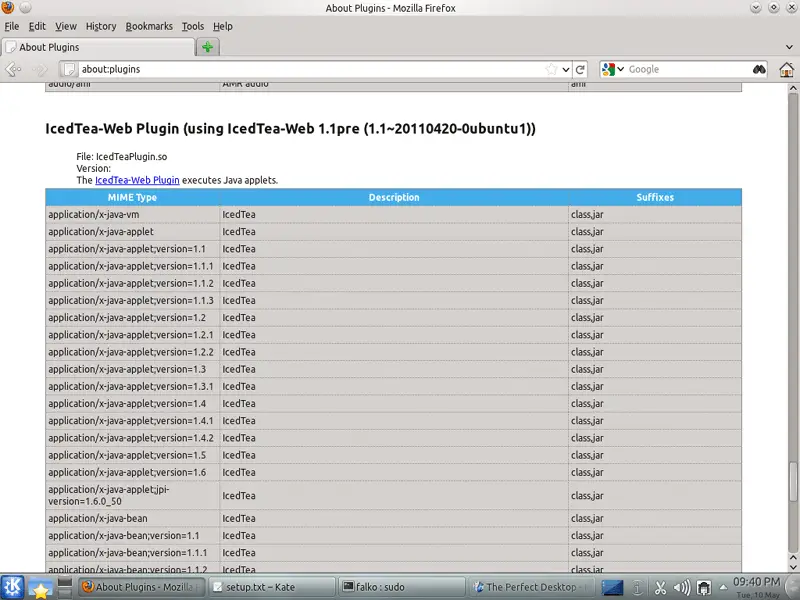Click About Plugins - Mozilla taskbar entry
Viewport: 800px width, 600px height.
142,587
